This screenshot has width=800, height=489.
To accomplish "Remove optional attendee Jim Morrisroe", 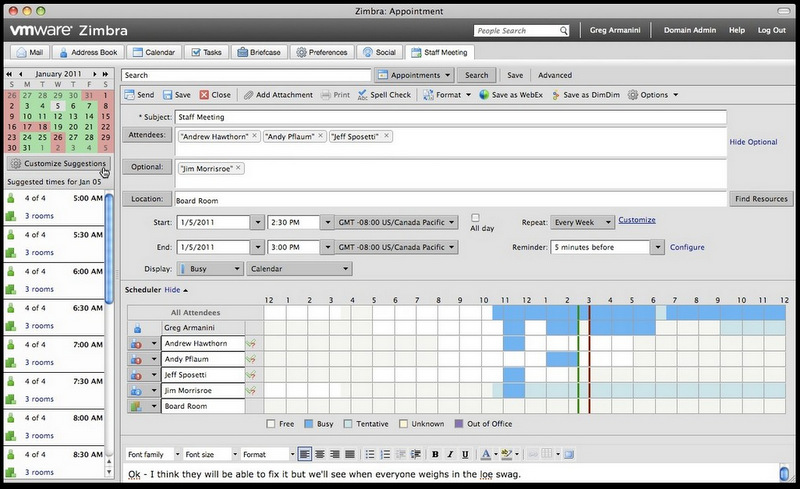I will (x=238, y=167).
